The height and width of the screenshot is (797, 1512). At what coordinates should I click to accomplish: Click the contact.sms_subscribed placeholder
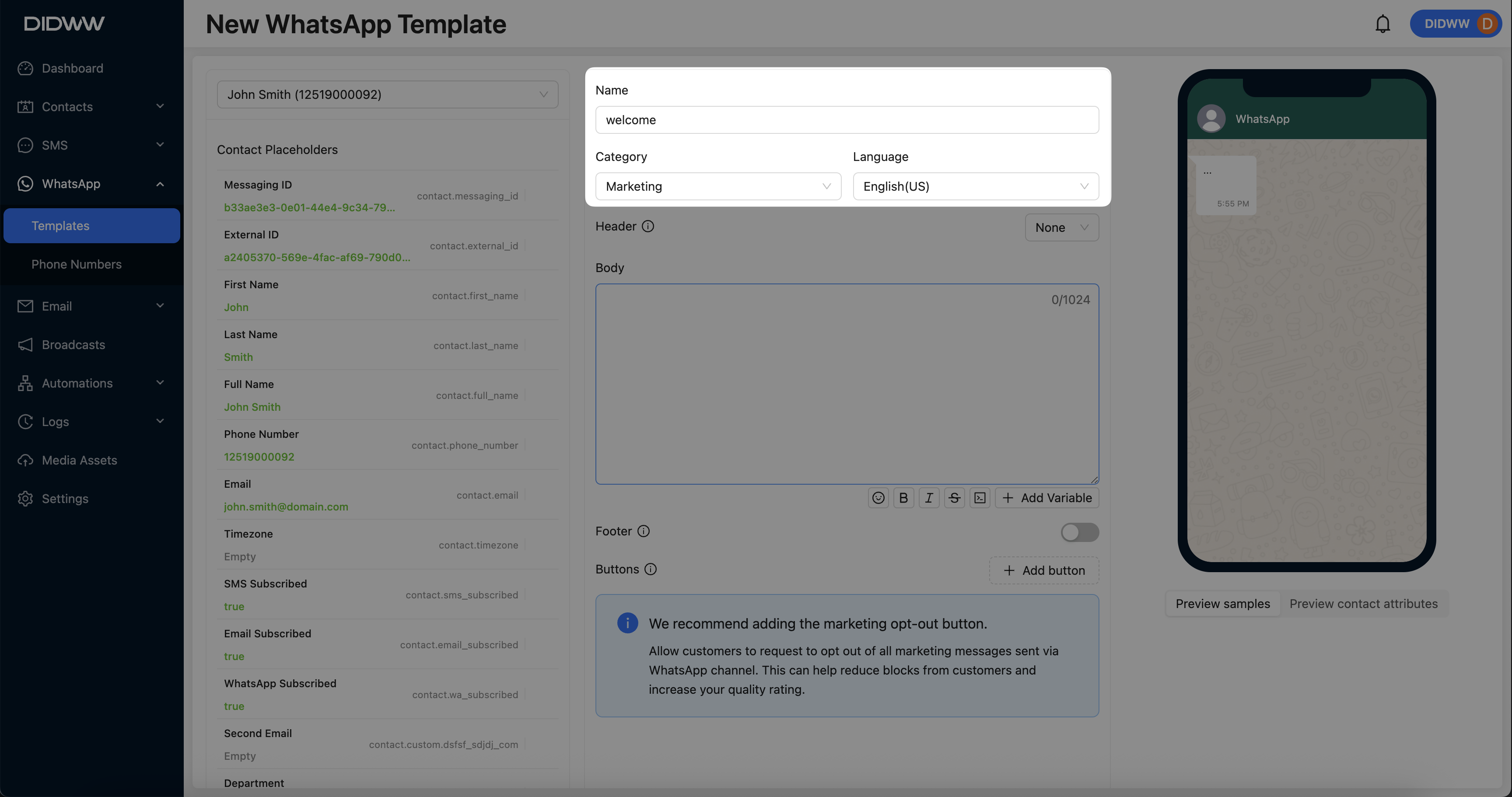pyautogui.click(x=462, y=595)
